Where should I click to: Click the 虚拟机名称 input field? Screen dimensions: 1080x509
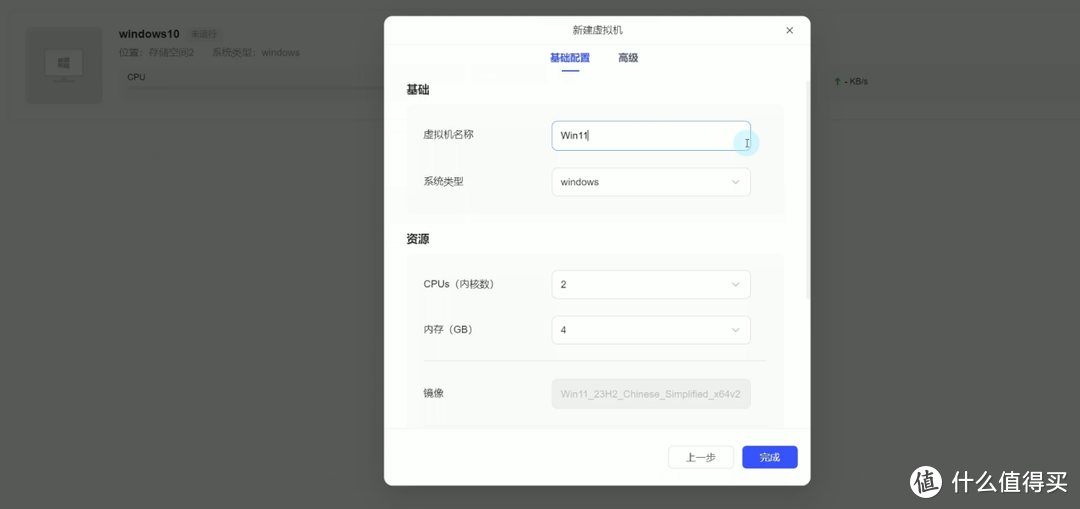pos(651,136)
